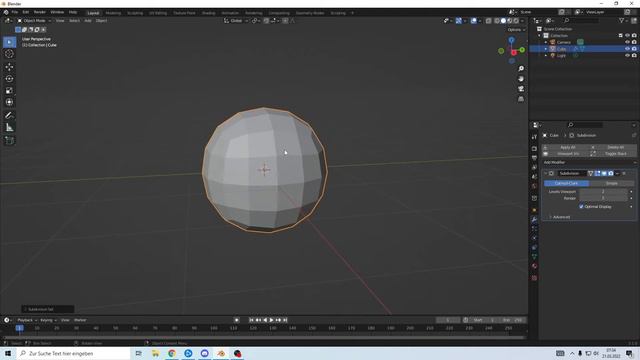The width and height of the screenshot is (640, 360).
Task: Activate the Rotate tool
Action: (9, 78)
